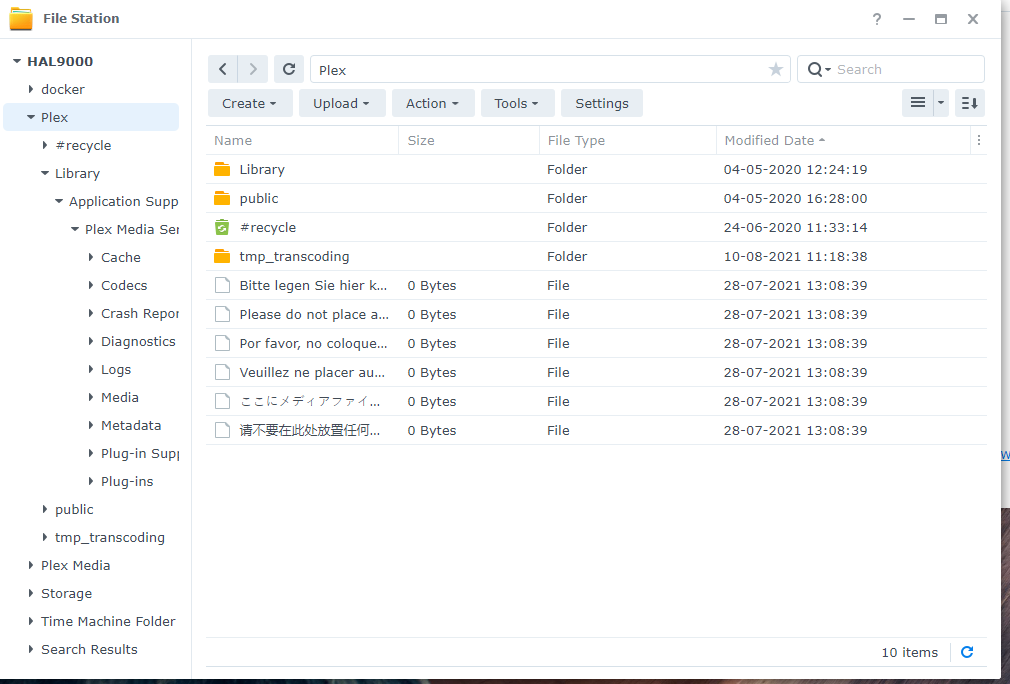Image resolution: width=1010 pixels, height=684 pixels.
Task: Go back with the left arrow button
Action: (x=223, y=69)
